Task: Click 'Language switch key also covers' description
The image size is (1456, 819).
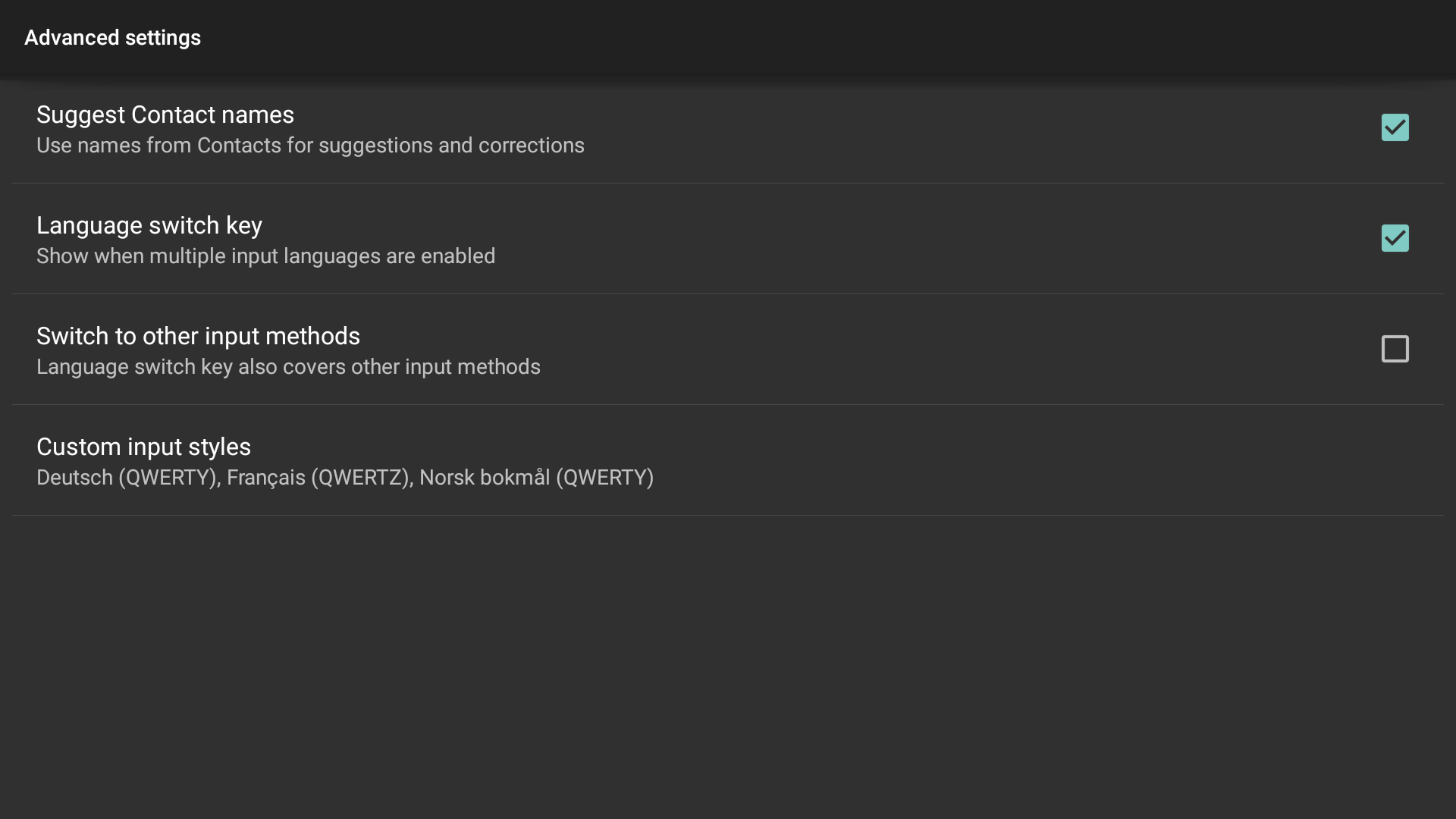Action: [288, 367]
